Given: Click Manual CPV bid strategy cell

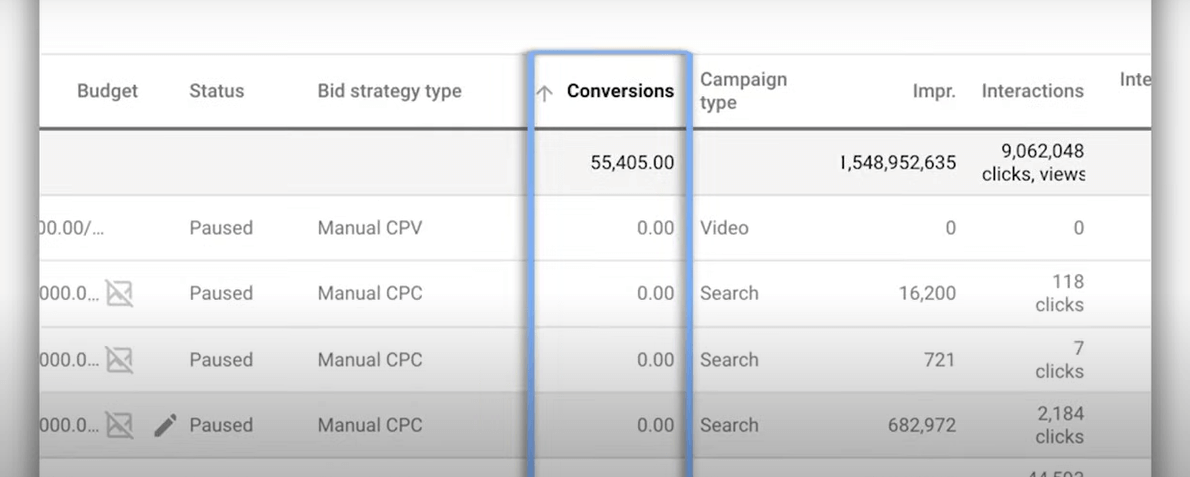Looking at the screenshot, I should 370,228.
